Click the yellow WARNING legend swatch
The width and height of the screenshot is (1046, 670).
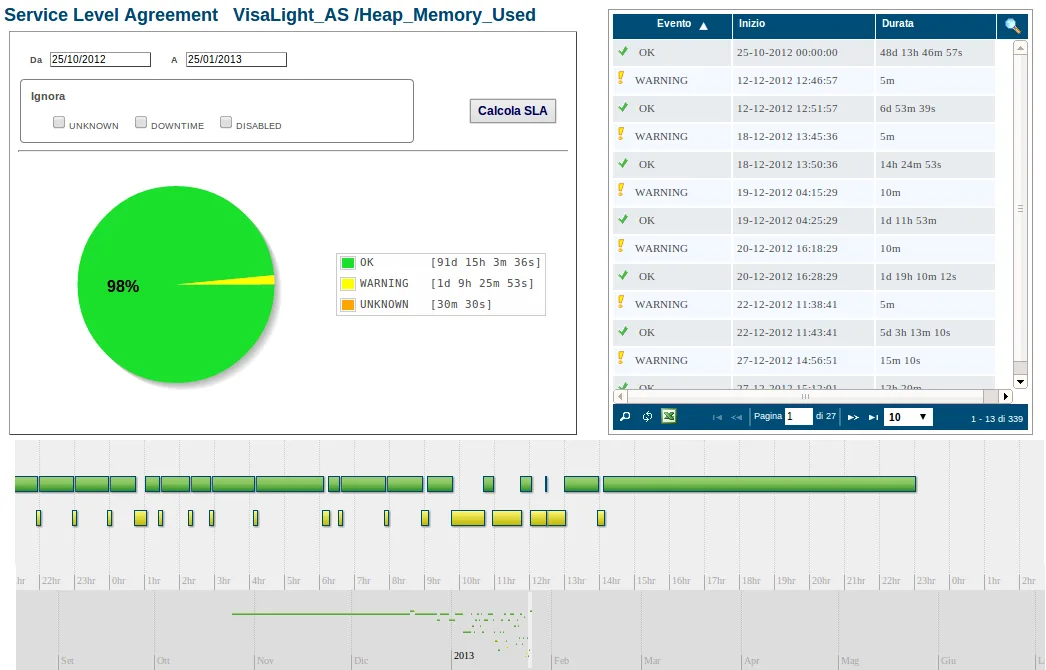(x=348, y=284)
